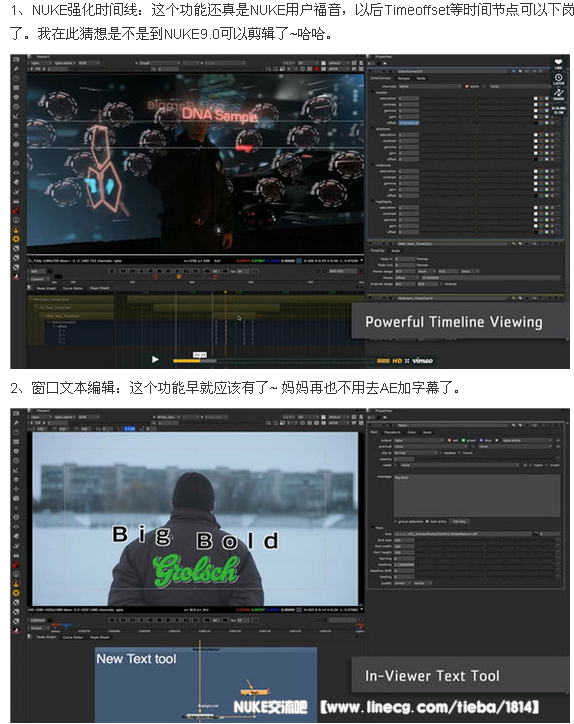This screenshot has height=724, width=574.
Task: Click the font file path field
Action: click(x=463, y=534)
